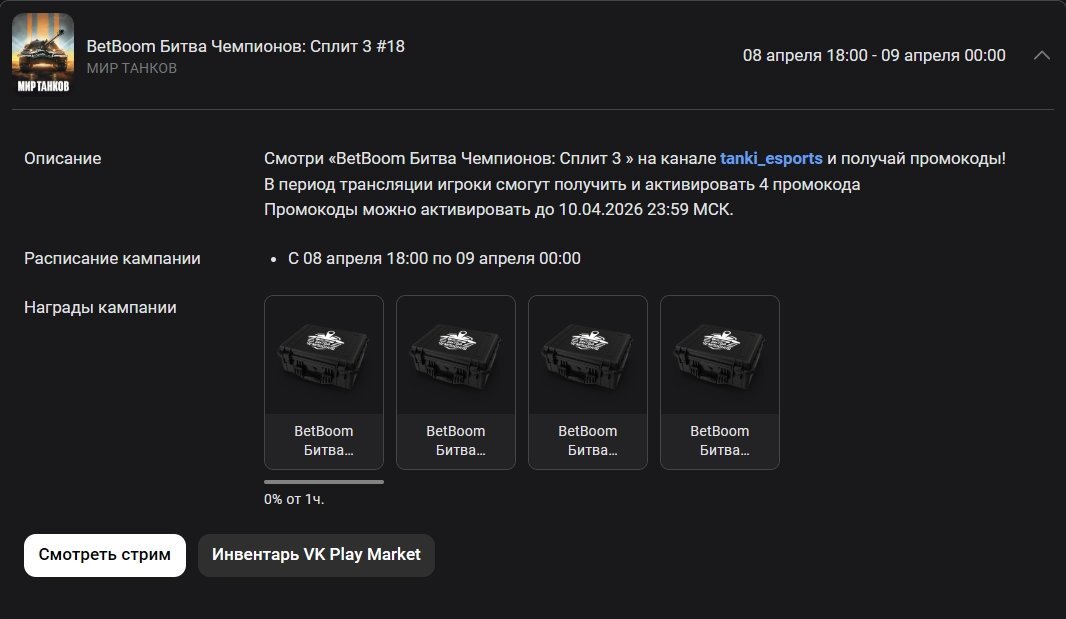Click the МИР ТАНКОВ subtitle under the title
The width and height of the screenshot is (1066, 619).
(x=132, y=68)
